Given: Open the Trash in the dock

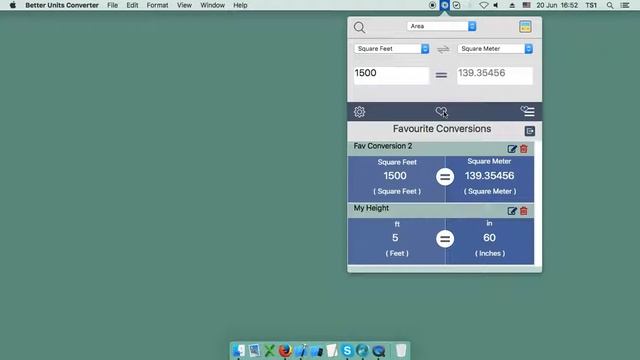Looking at the screenshot, I should coord(401,351).
